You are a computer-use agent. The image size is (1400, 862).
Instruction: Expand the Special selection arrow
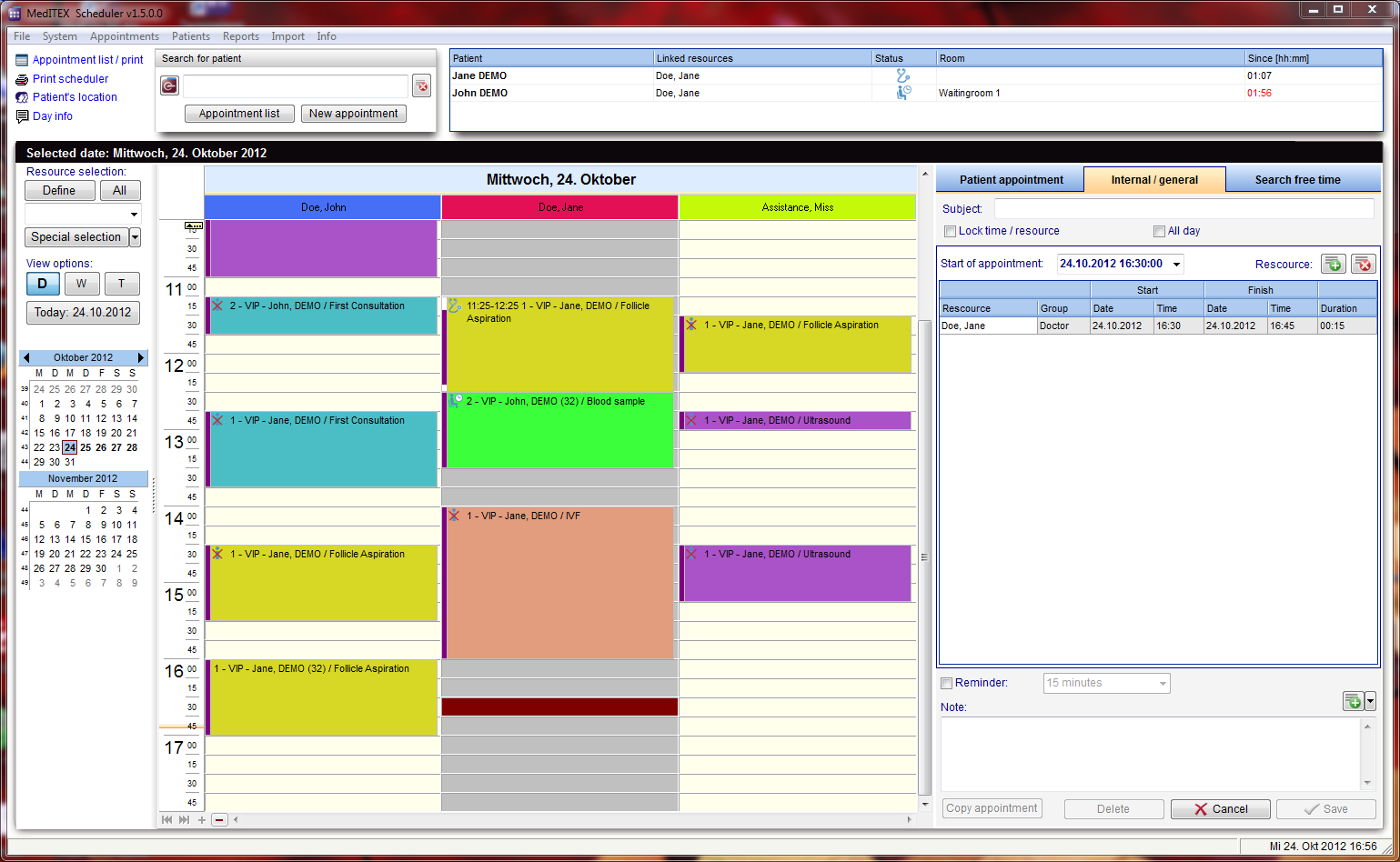(x=136, y=237)
